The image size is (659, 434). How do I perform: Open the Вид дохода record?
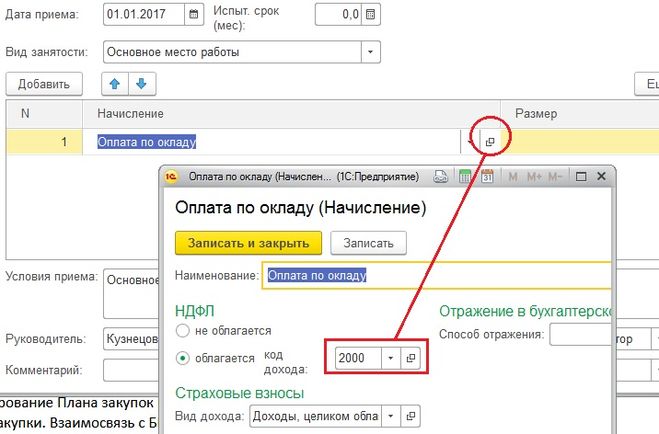tap(411, 416)
